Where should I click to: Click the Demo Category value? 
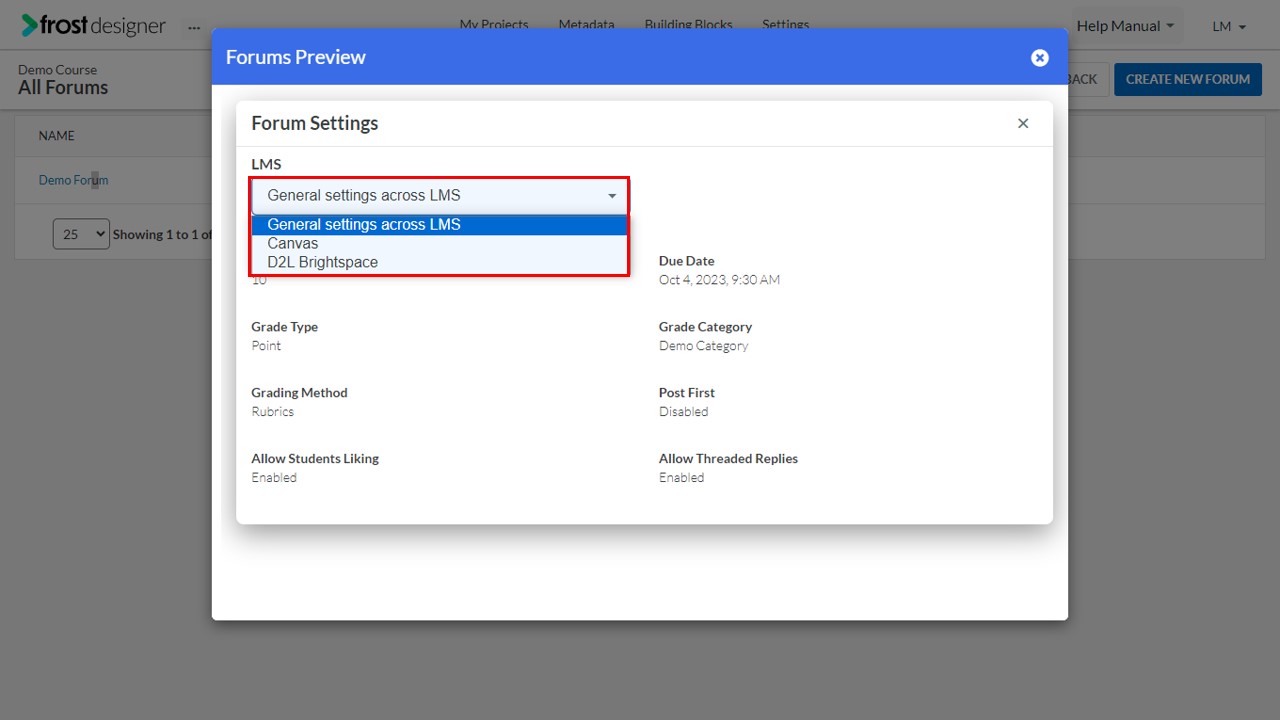point(703,346)
